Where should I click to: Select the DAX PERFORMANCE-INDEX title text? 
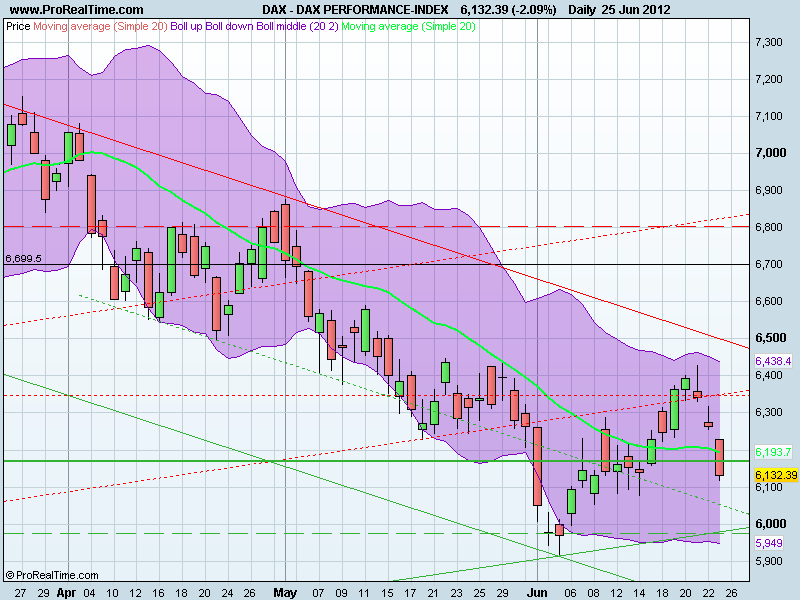pyautogui.click(x=355, y=9)
